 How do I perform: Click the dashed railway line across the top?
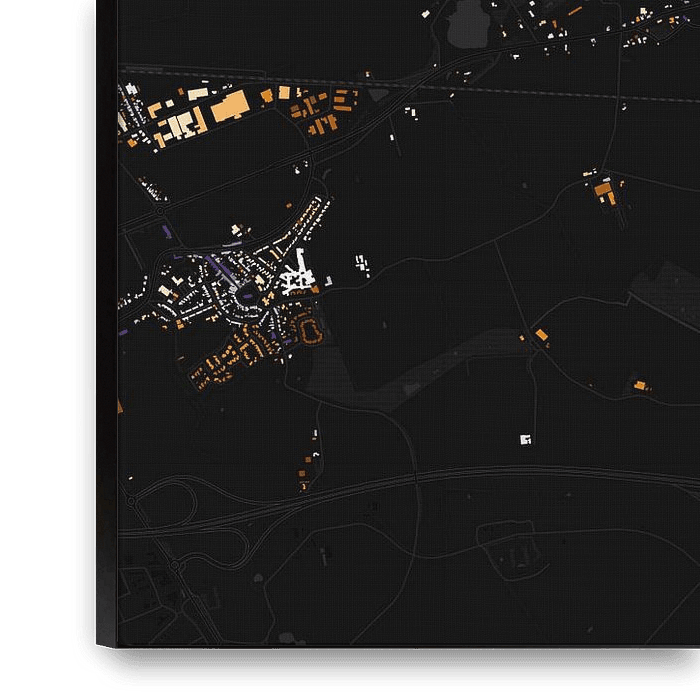tap(500, 87)
